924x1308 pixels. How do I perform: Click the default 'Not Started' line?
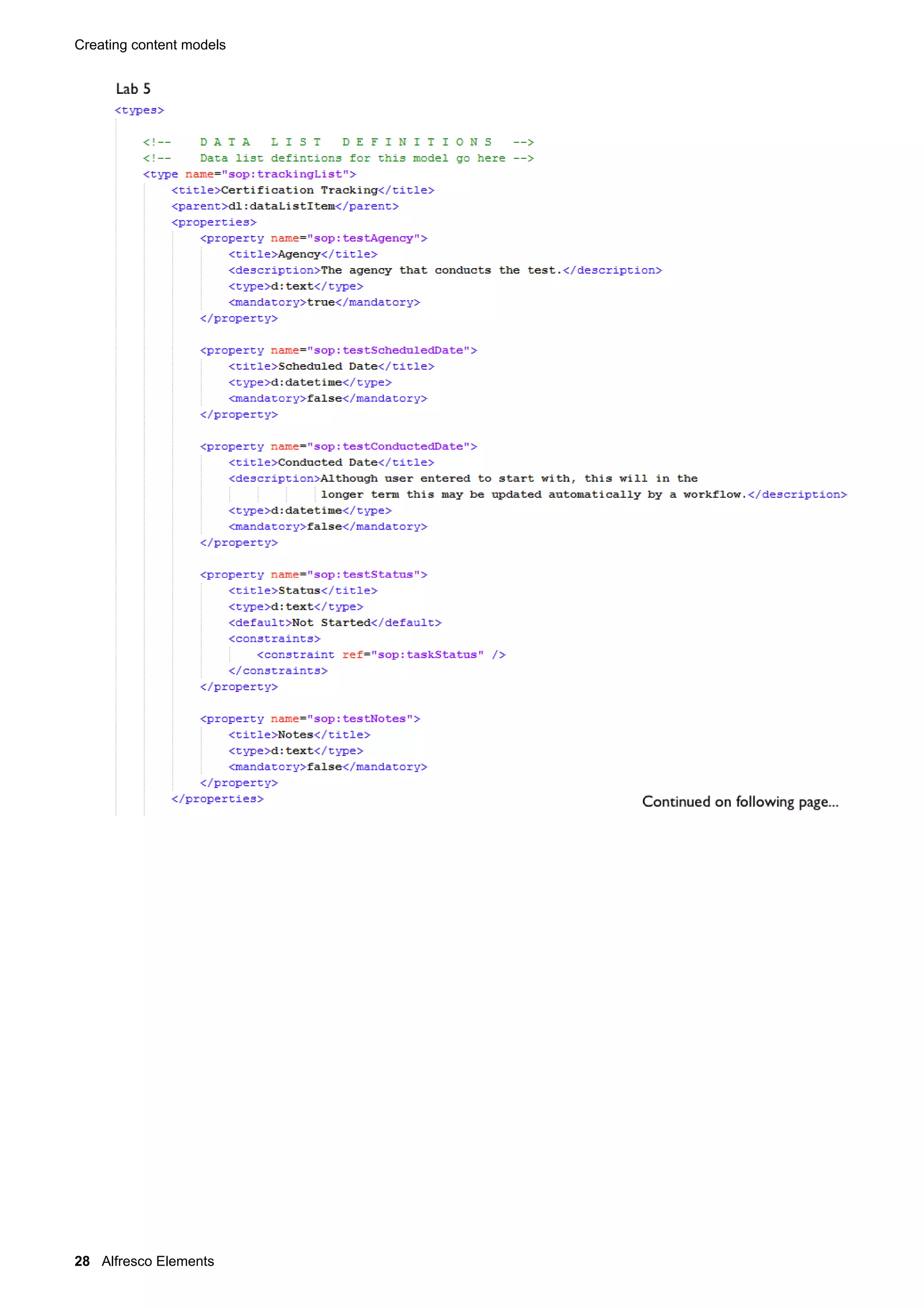[335, 623]
